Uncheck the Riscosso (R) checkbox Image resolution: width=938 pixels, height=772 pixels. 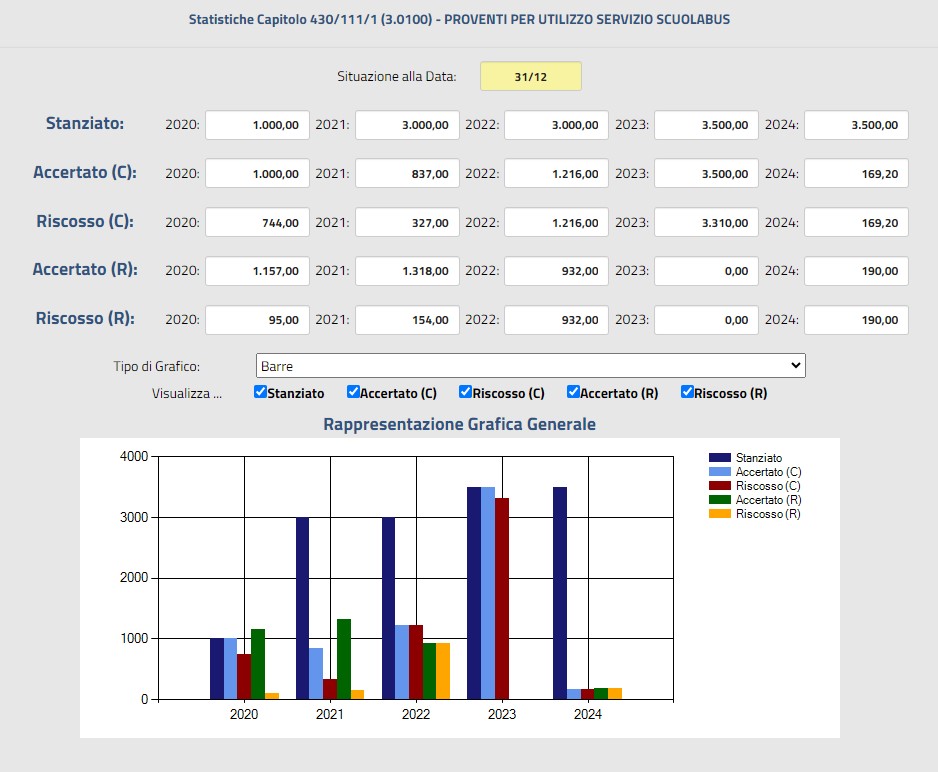(687, 392)
